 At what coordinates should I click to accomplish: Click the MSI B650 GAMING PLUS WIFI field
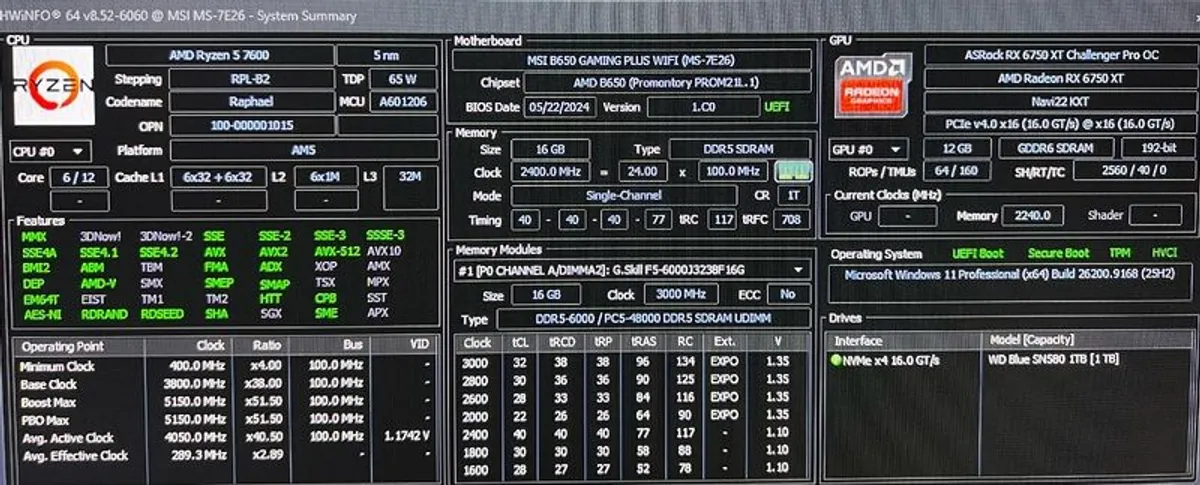click(x=632, y=59)
